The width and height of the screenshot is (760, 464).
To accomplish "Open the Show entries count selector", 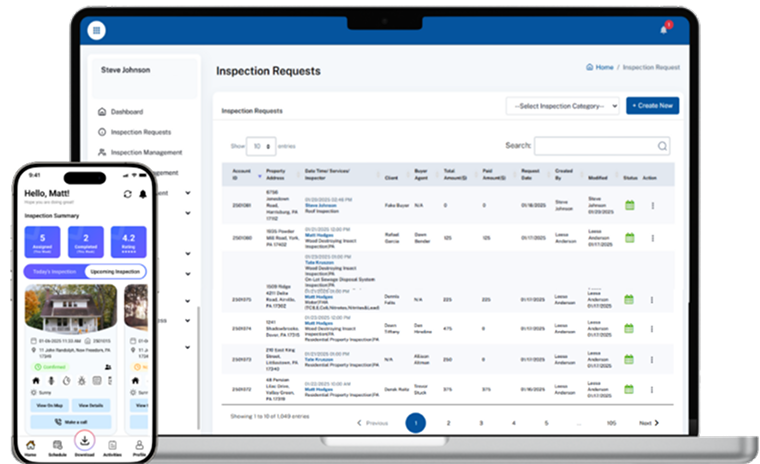I will [261, 146].
